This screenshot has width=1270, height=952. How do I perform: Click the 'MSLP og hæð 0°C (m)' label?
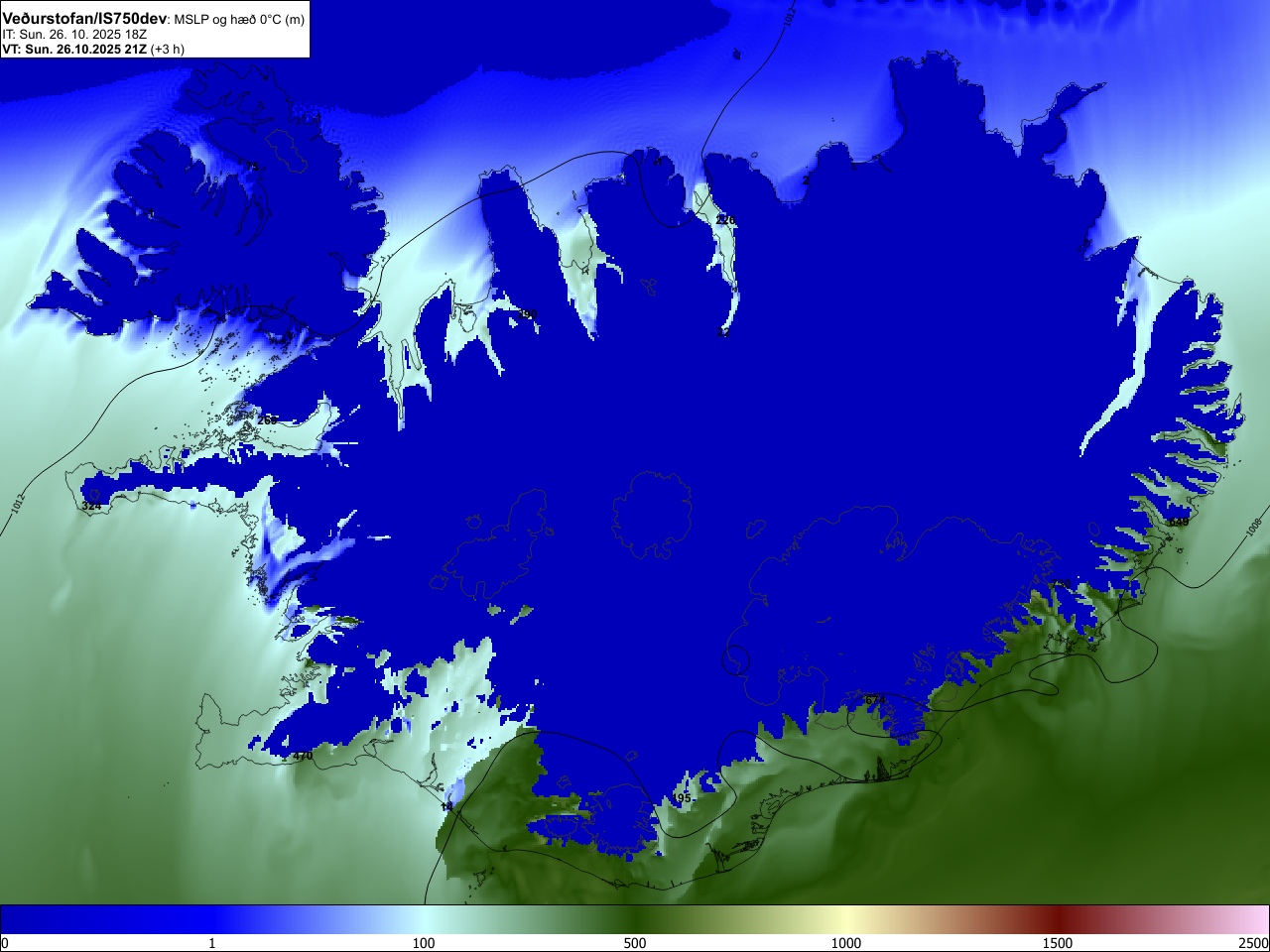[x=239, y=20]
